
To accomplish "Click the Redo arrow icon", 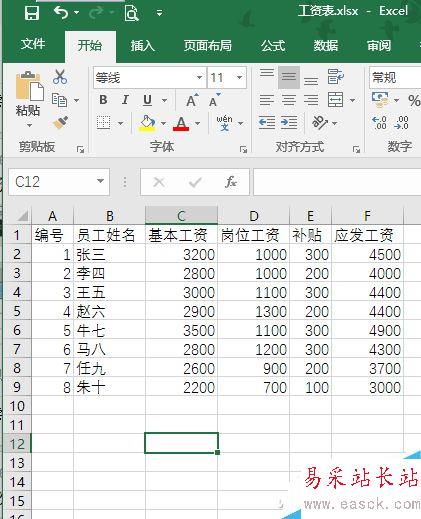I will [x=96, y=13].
